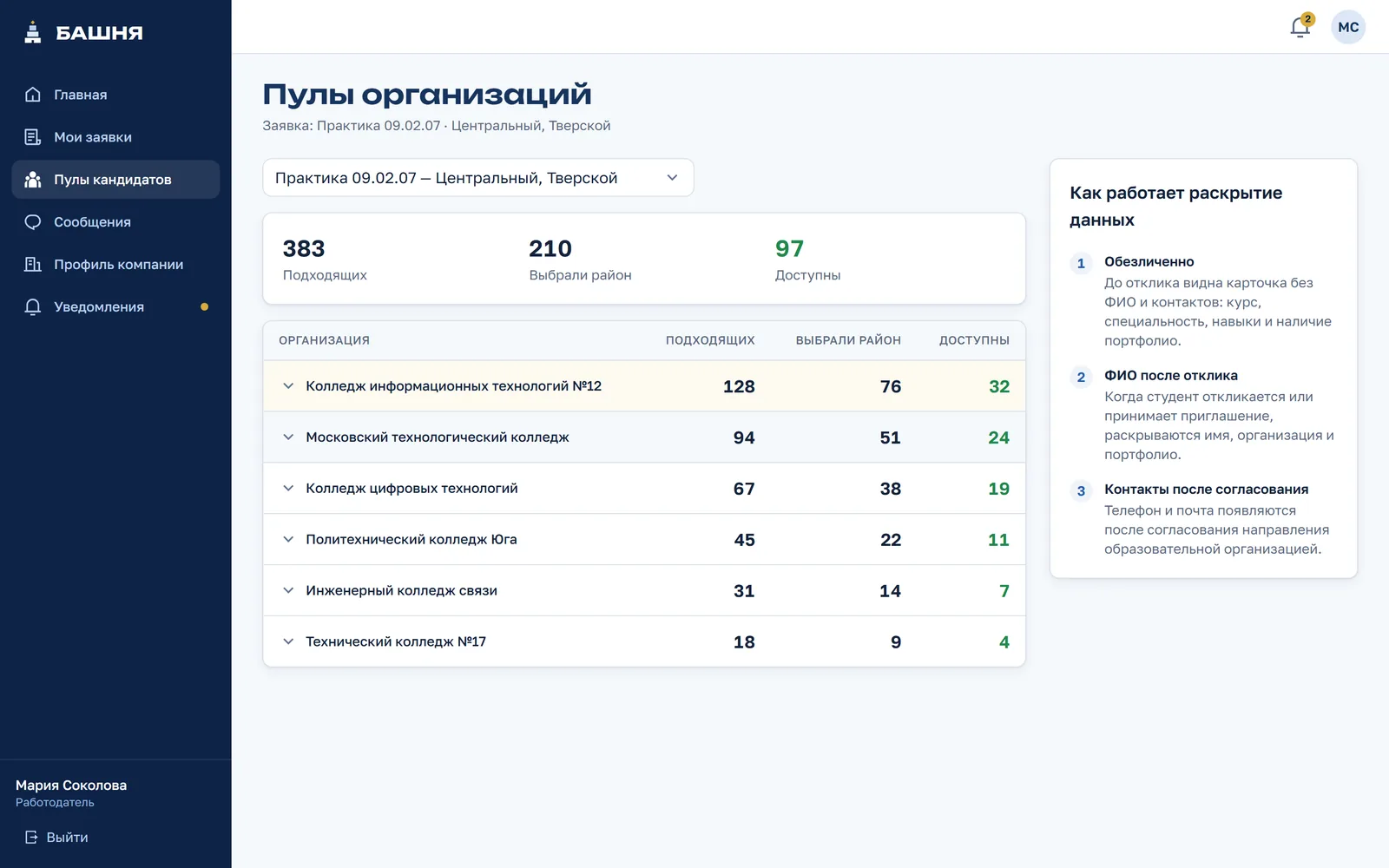This screenshot has width=1389, height=868.
Task: Expand Технический колледж №17 row chevron
Action: click(288, 642)
